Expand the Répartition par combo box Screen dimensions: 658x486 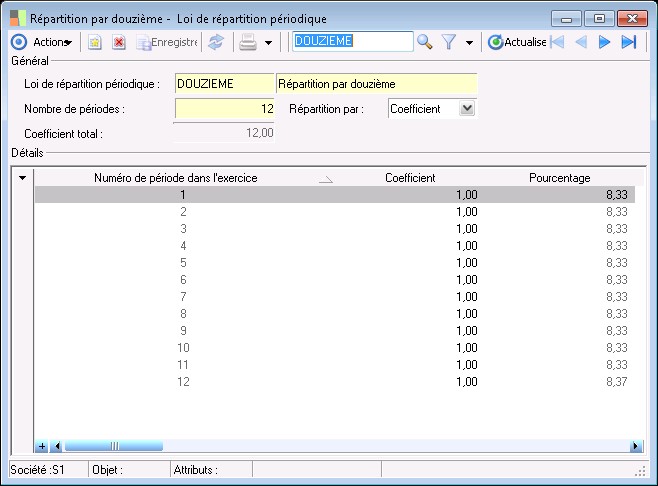pyautogui.click(x=466, y=108)
